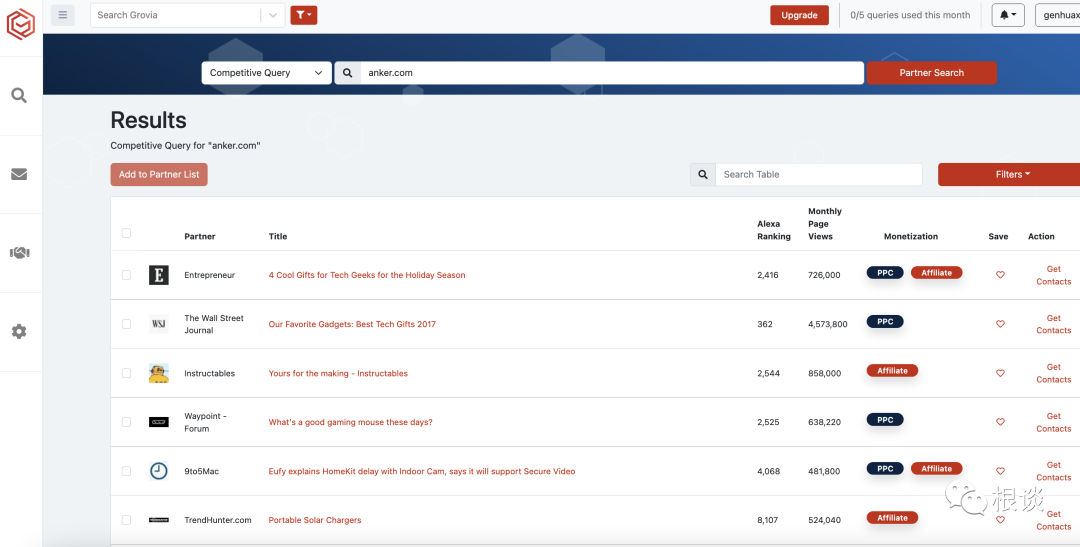Click heart icon for The Wall Street Journal
The image size is (1080, 547).
click(1000, 324)
